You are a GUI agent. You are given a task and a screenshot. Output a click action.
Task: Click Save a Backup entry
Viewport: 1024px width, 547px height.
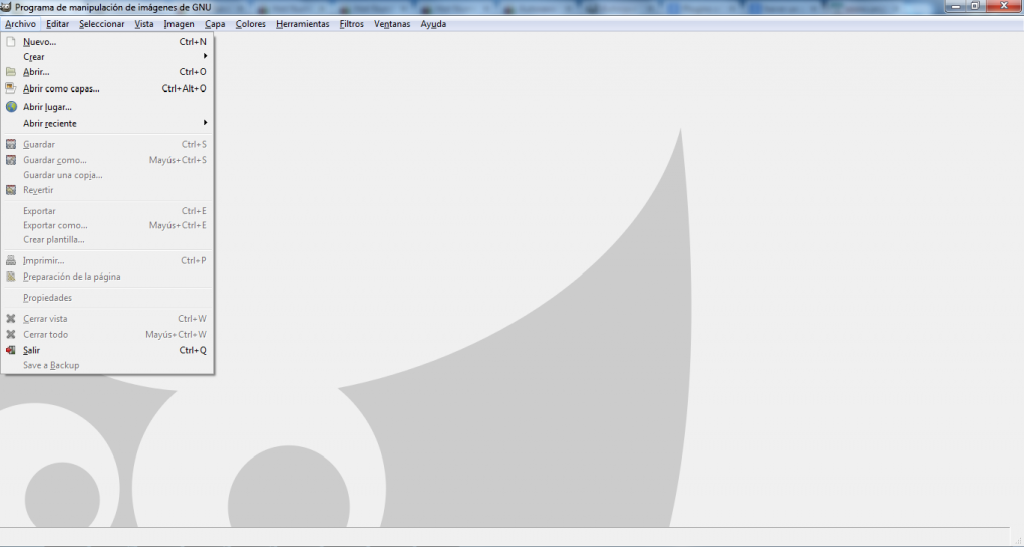click(107, 366)
